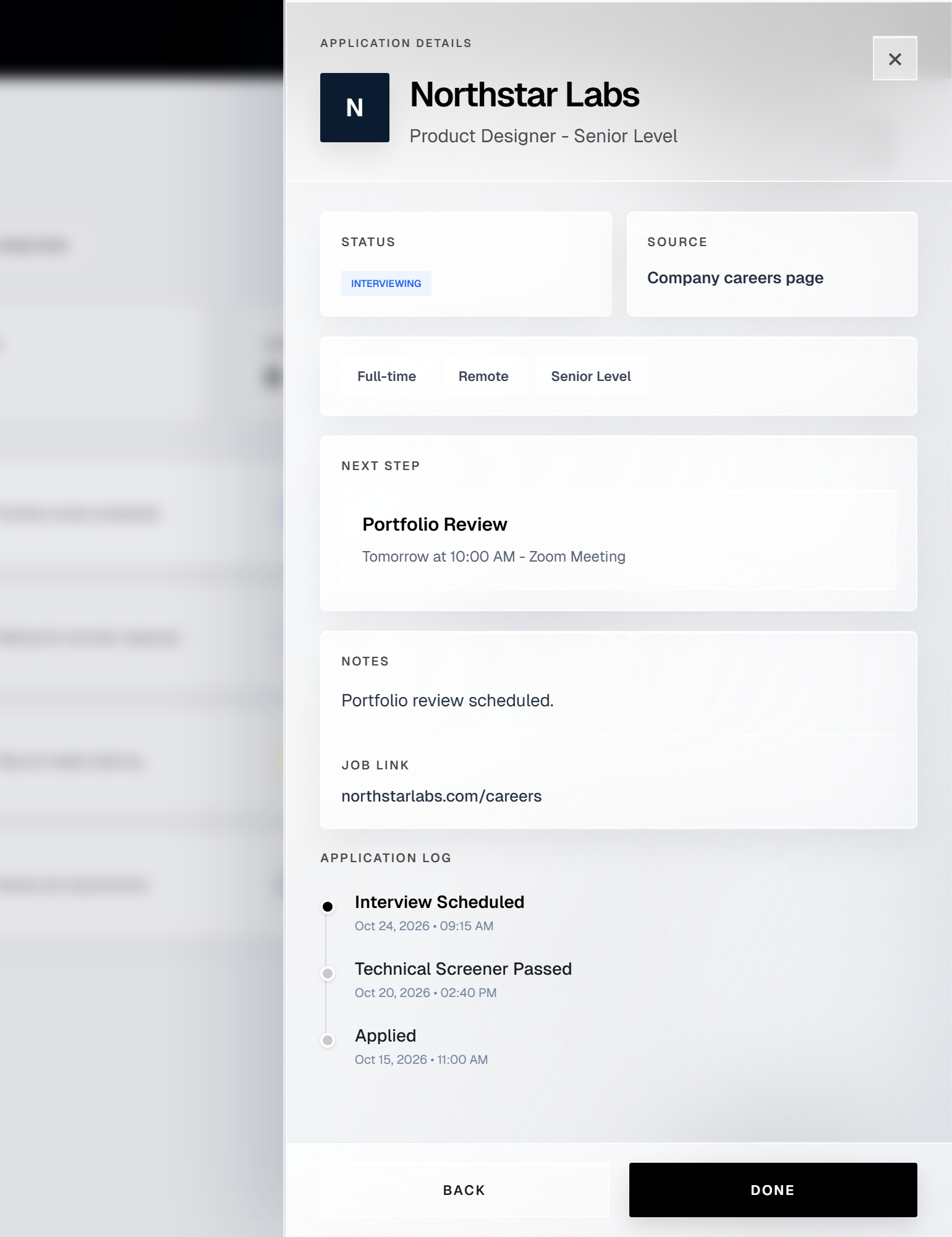Select the Remote tag
The width and height of the screenshot is (952, 1237).
click(483, 376)
